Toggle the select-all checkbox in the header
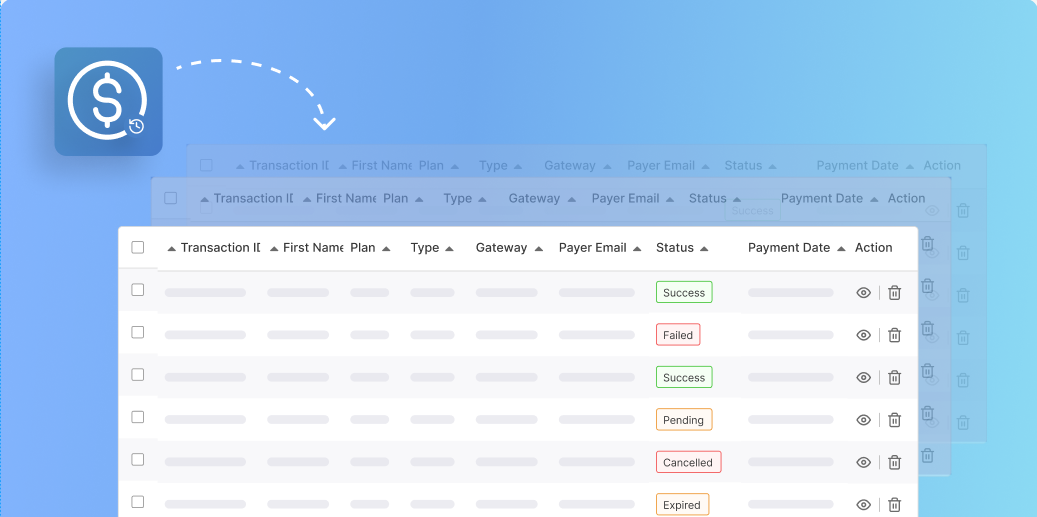Image resolution: width=1037 pixels, height=517 pixels. point(138,248)
